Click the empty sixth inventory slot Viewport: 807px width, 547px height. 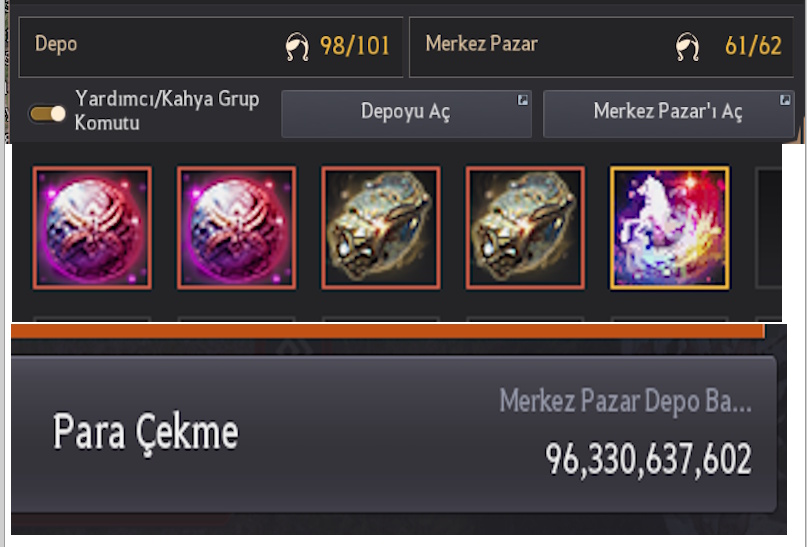coord(768,227)
